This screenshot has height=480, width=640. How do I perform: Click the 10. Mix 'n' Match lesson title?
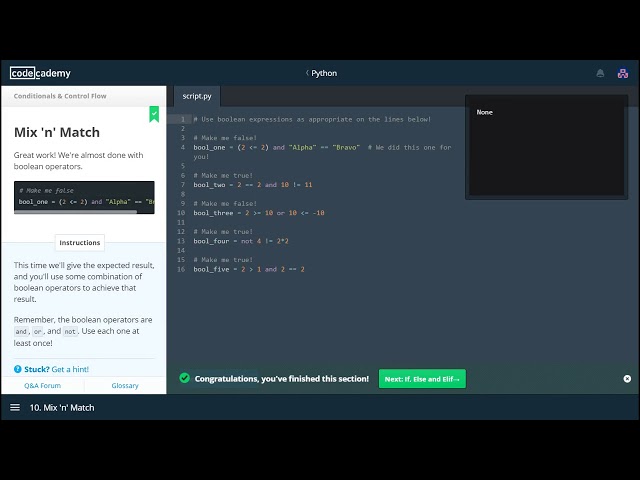(62, 407)
